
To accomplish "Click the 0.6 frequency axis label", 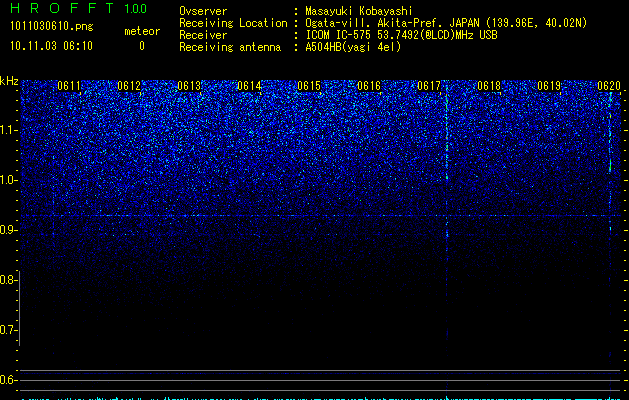I will 8,380.
